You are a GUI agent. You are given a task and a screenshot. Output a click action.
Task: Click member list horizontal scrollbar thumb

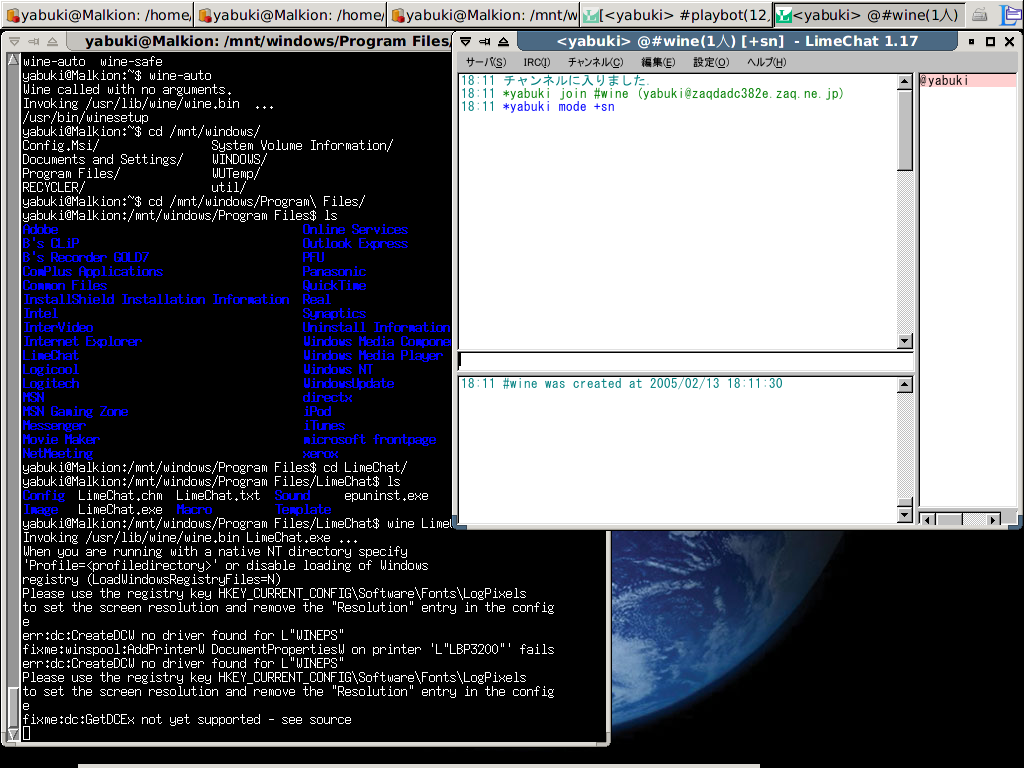[x=949, y=520]
